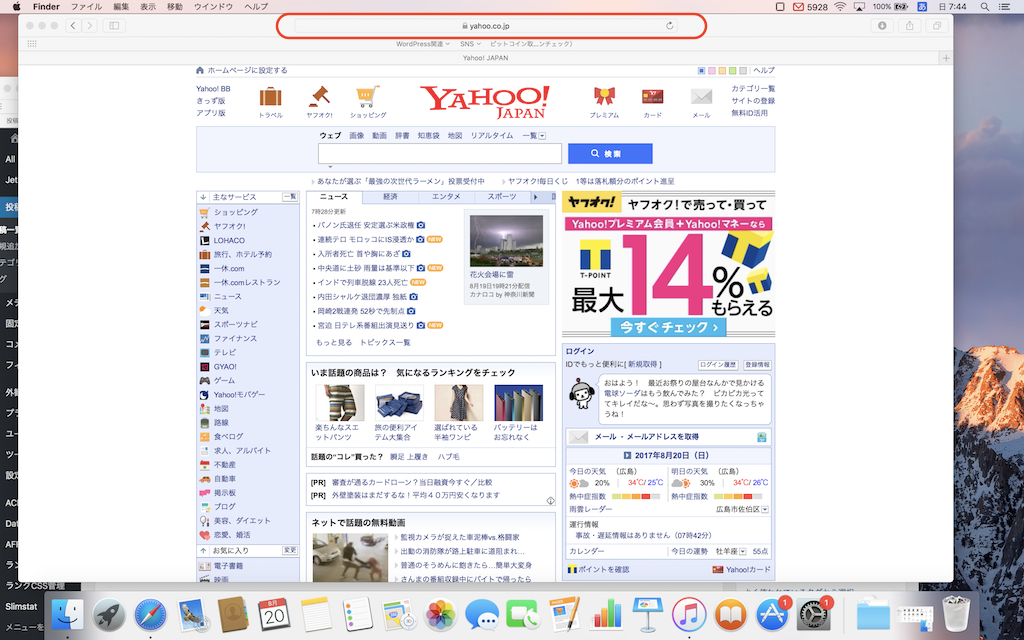This screenshot has width=1024, height=640.
Task: Click the blue 検索 search button
Action: [610, 153]
